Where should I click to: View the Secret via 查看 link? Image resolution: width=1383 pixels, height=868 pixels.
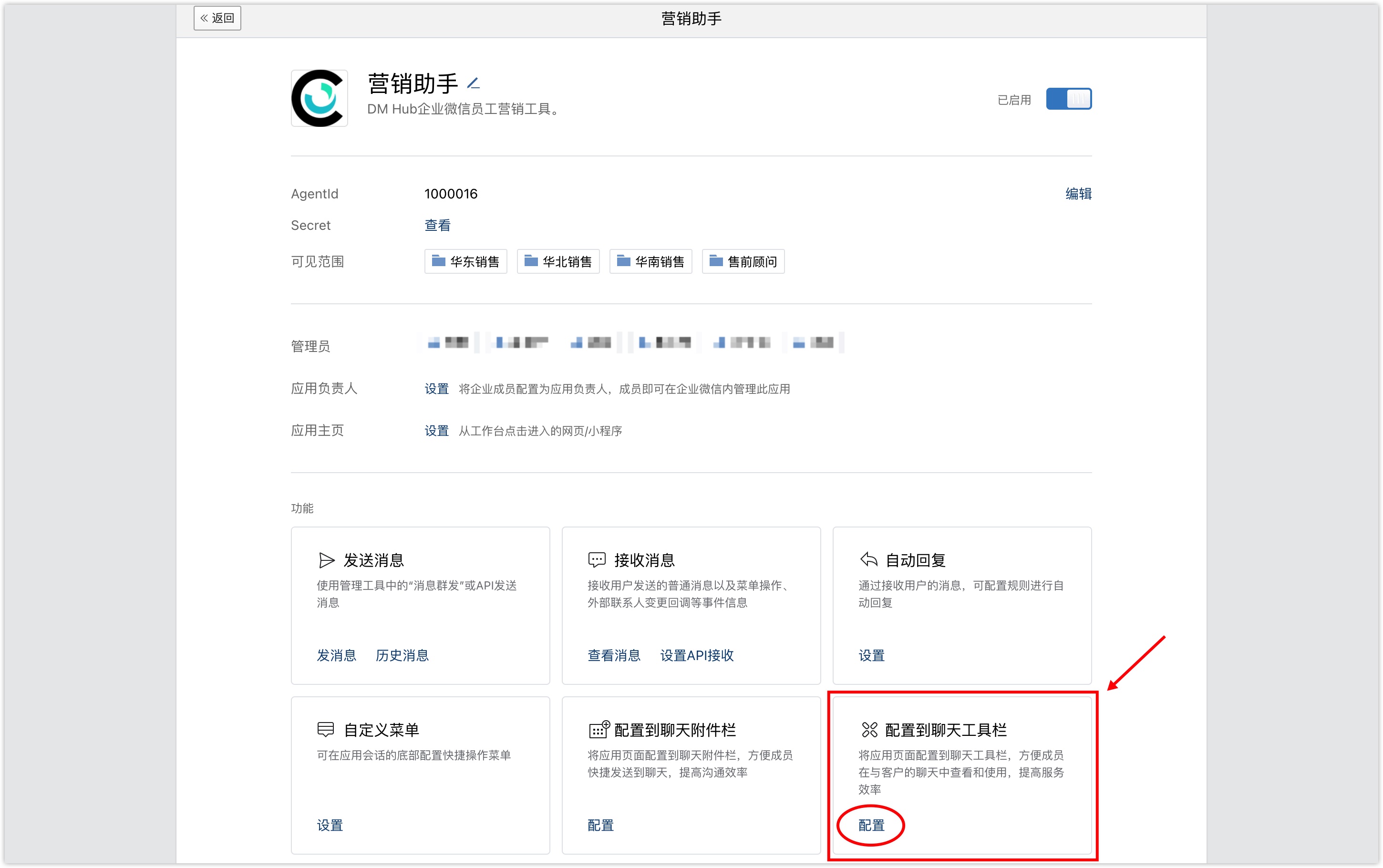click(437, 226)
